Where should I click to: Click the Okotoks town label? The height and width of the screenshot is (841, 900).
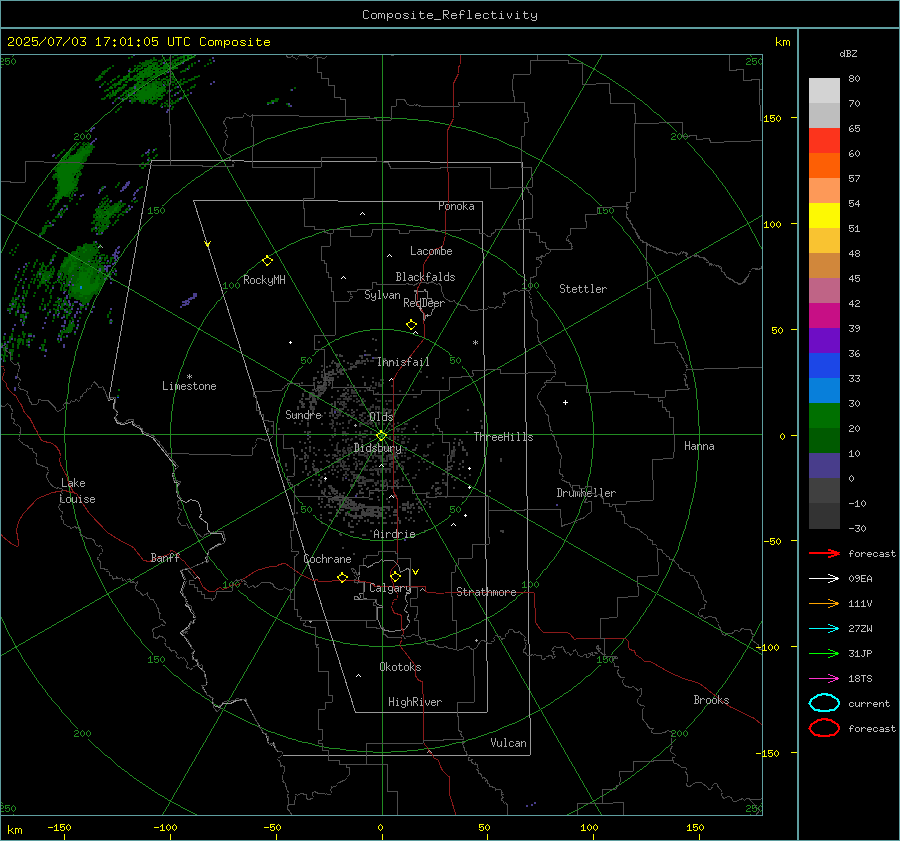click(x=400, y=667)
